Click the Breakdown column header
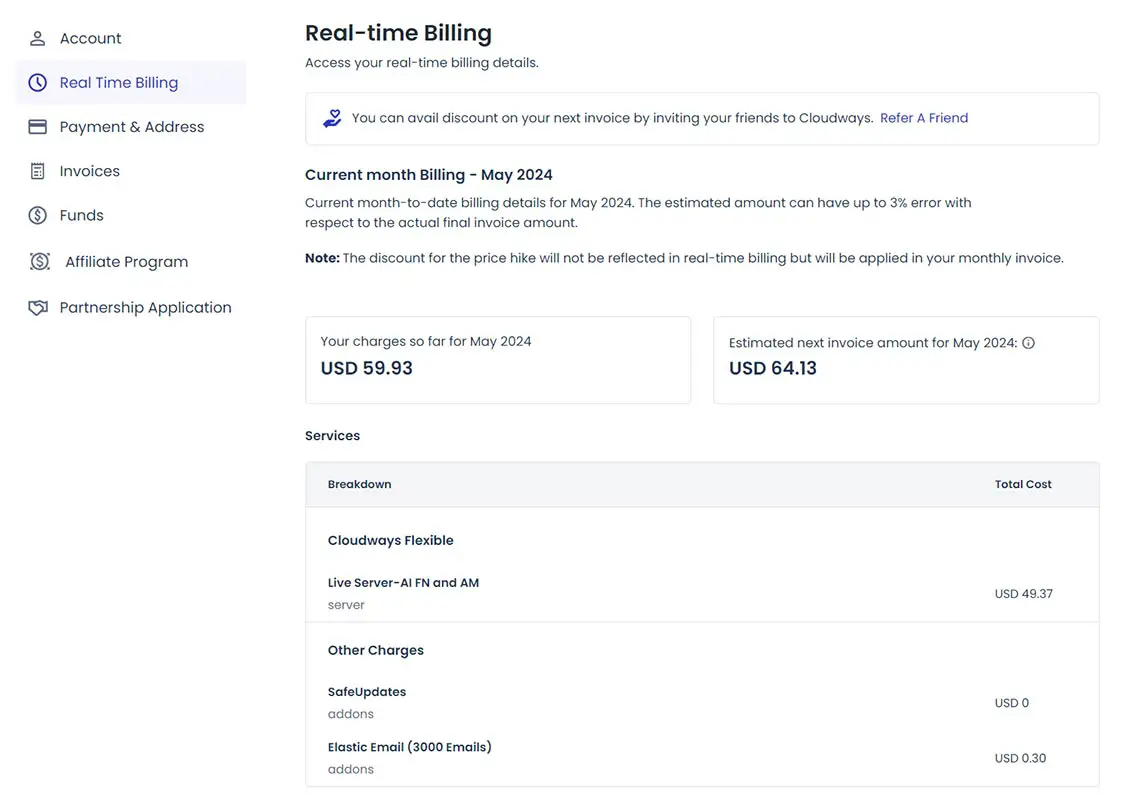The image size is (1133, 800). tap(359, 484)
